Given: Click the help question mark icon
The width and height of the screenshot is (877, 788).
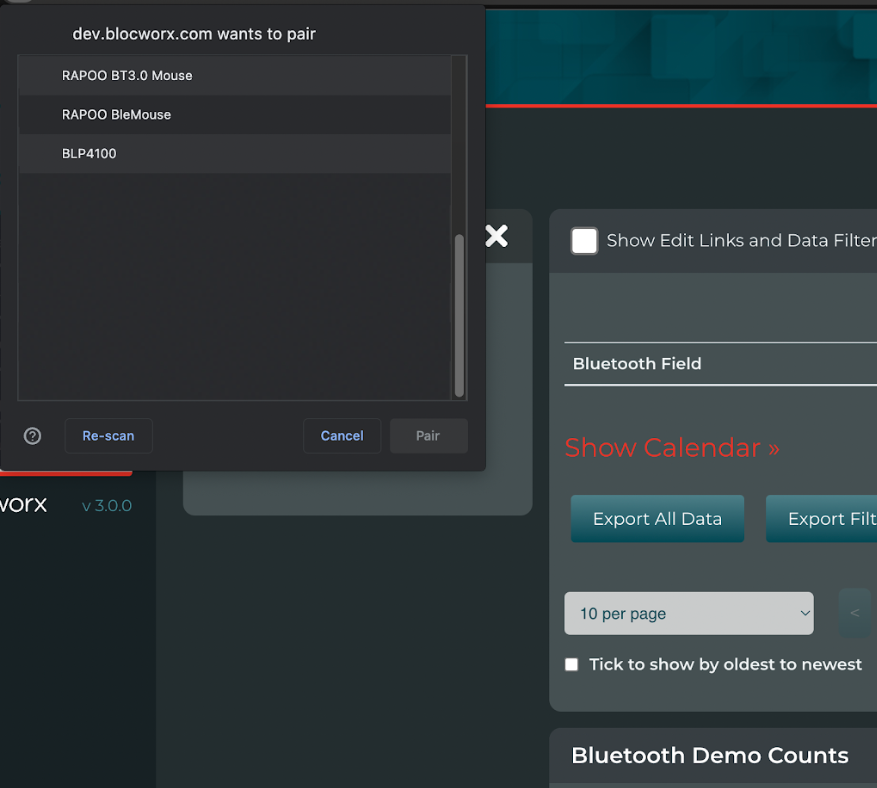Looking at the screenshot, I should click(x=33, y=436).
